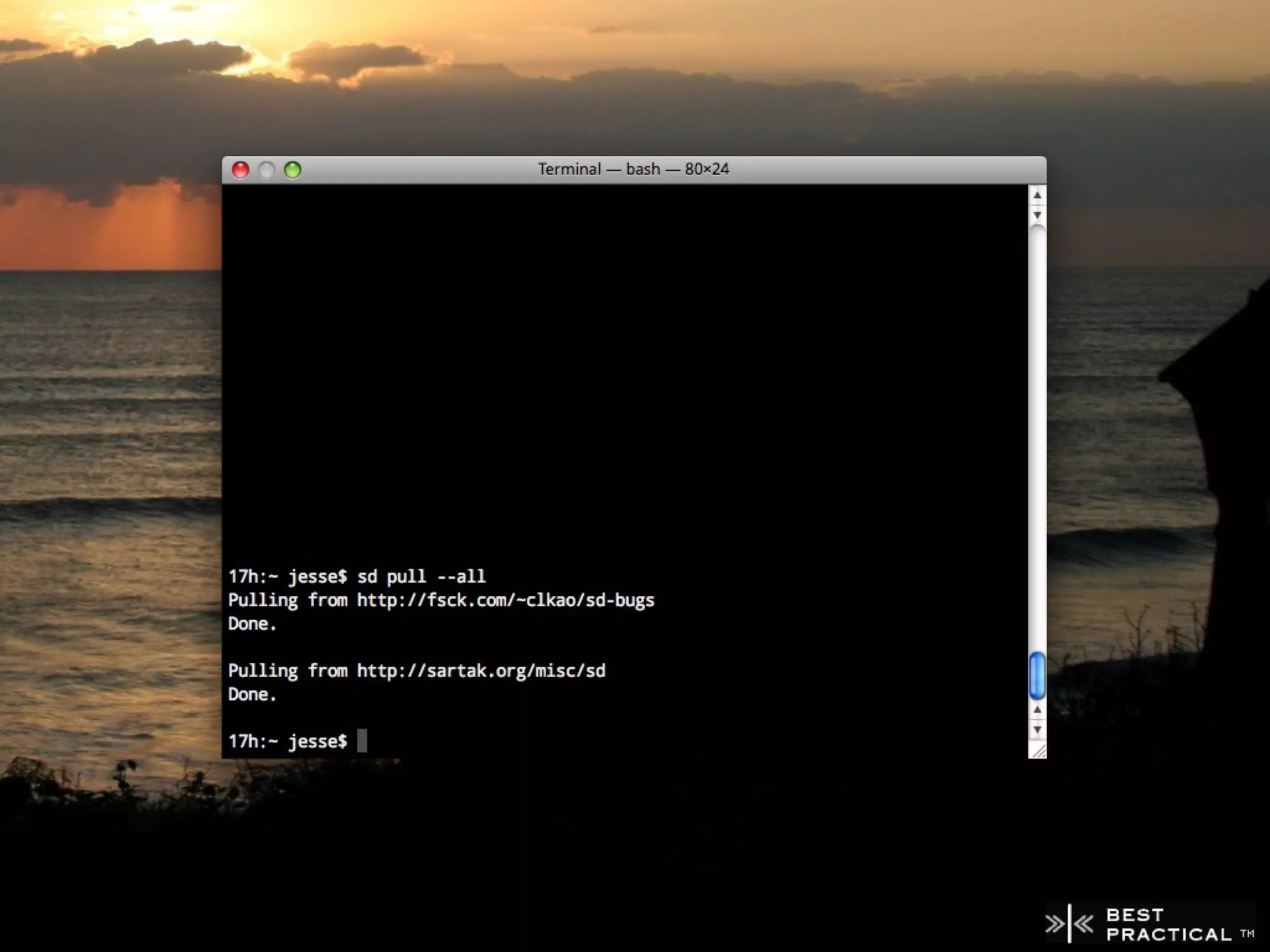Click the lower scroll-down arrow near bottom
Viewport: 1270px width, 952px height.
[x=1037, y=729]
